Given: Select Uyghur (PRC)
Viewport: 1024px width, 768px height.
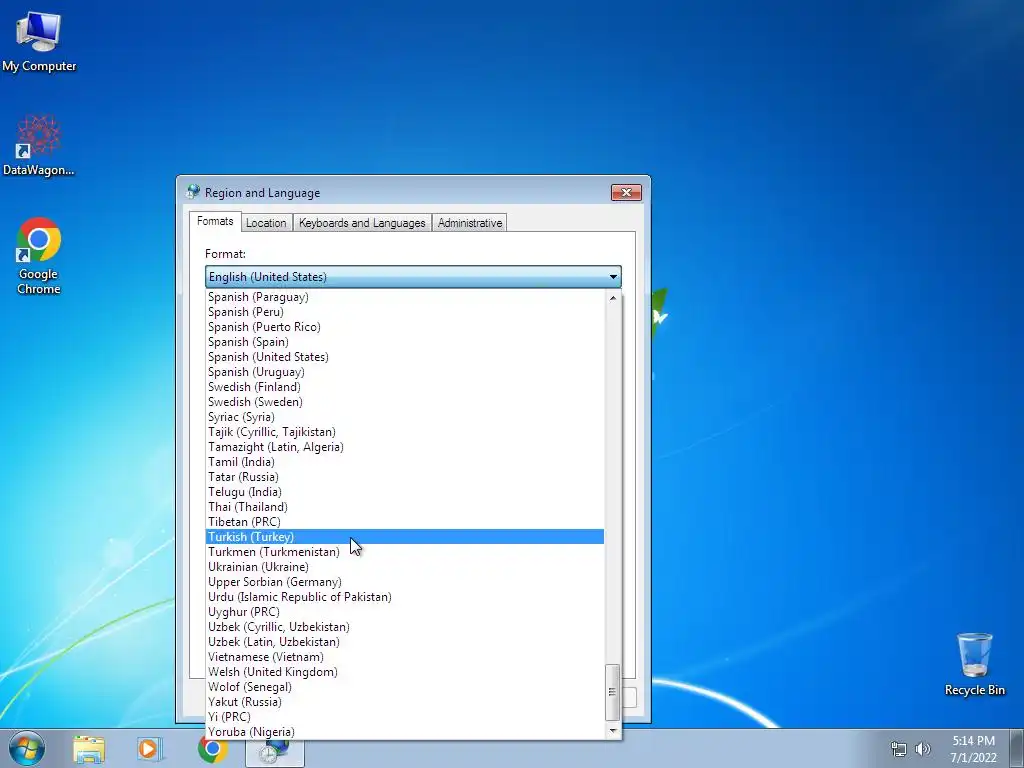Looking at the screenshot, I should pyautogui.click(x=405, y=613).
